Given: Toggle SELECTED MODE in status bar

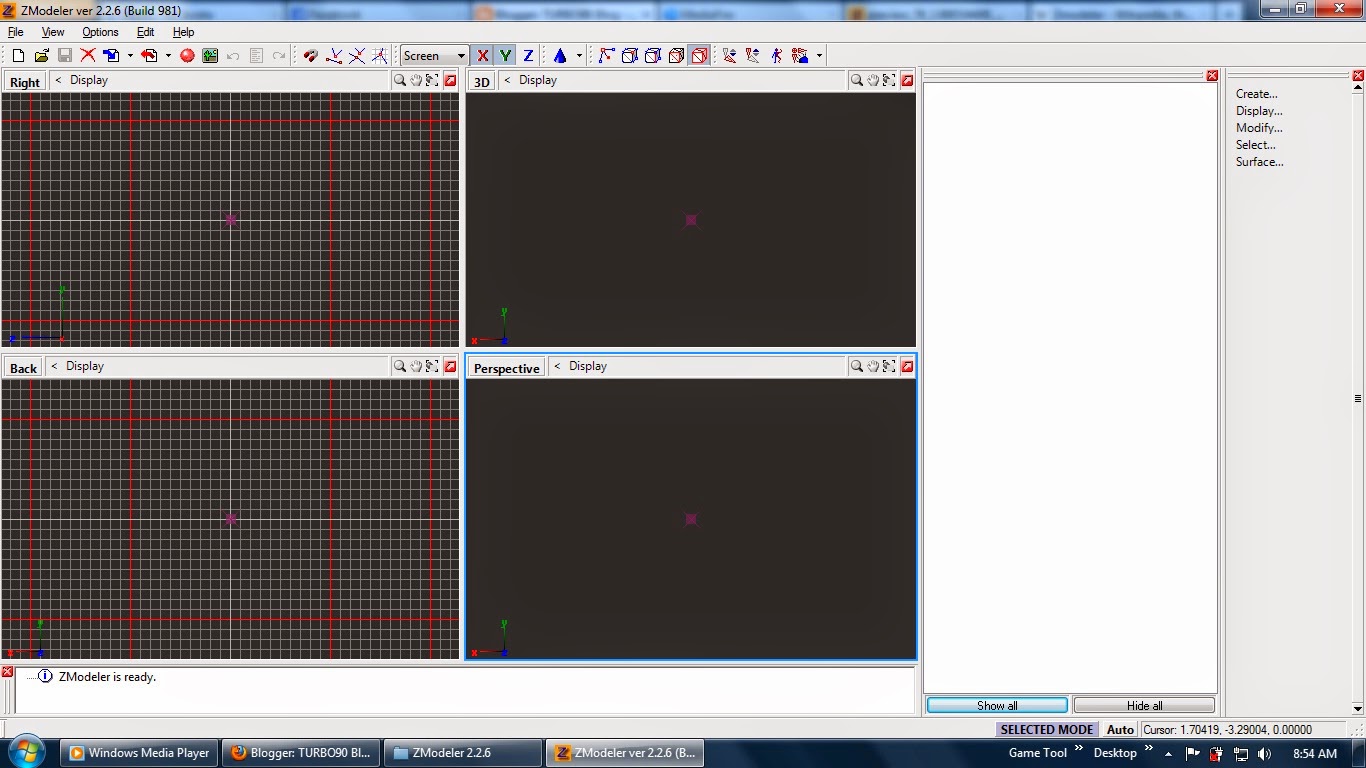Looking at the screenshot, I should click(1047, 729).
